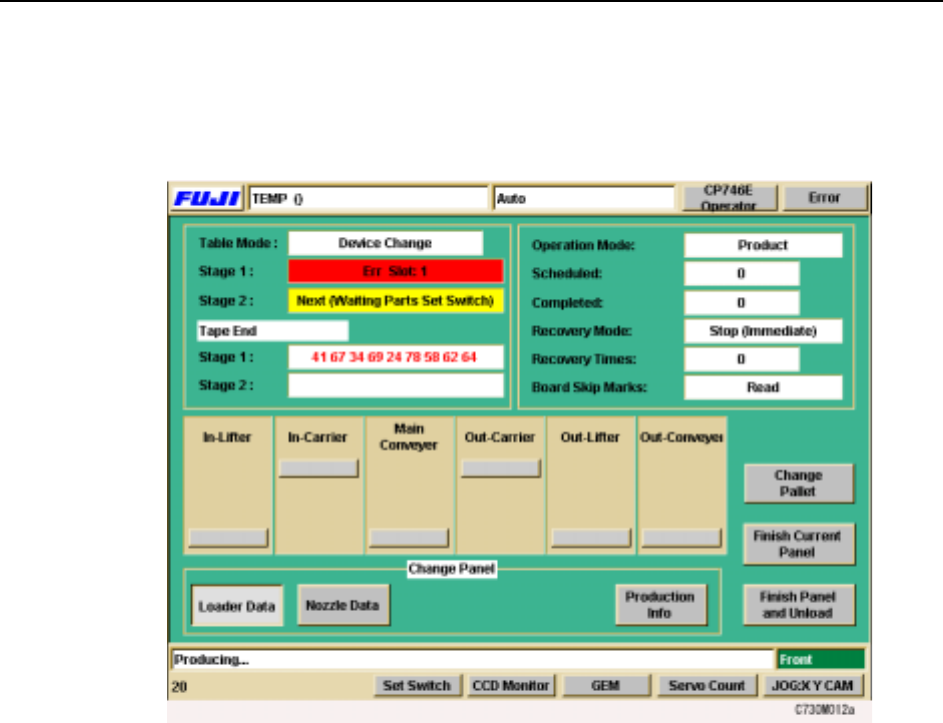Click the green Front indicator

pyautogui.click(x=820, y=660)
